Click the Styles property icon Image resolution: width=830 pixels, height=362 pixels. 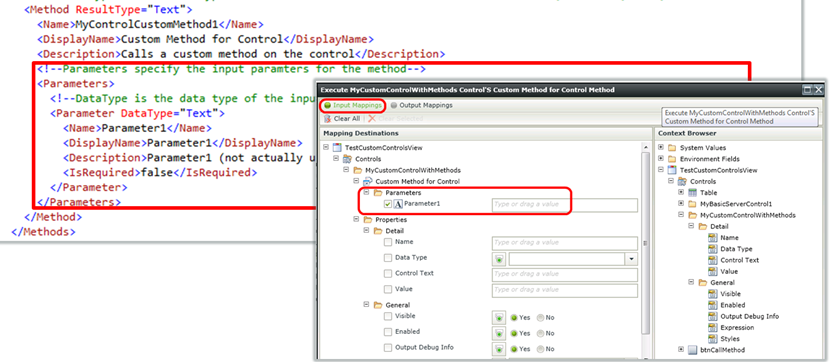click(712, 339)
